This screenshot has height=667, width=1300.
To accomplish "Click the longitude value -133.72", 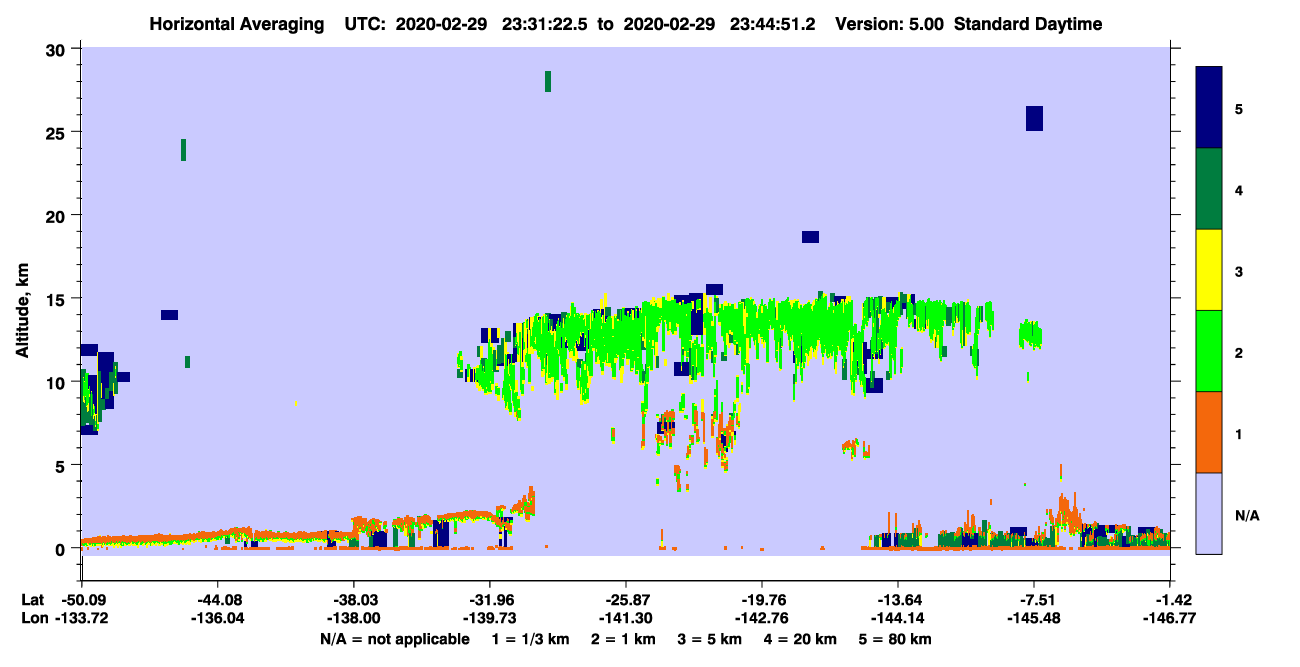I will 81,618.
